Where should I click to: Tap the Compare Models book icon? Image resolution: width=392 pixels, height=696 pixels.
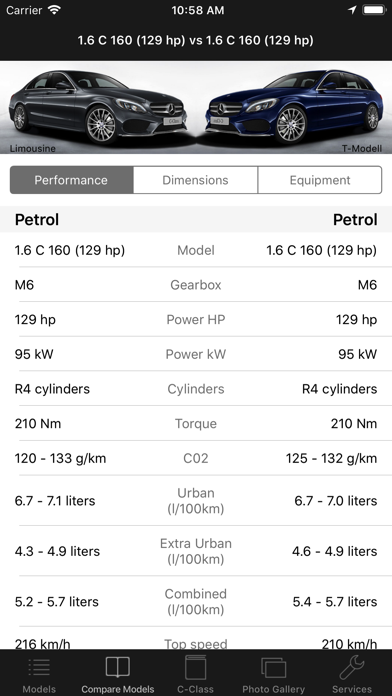[118, 667]
